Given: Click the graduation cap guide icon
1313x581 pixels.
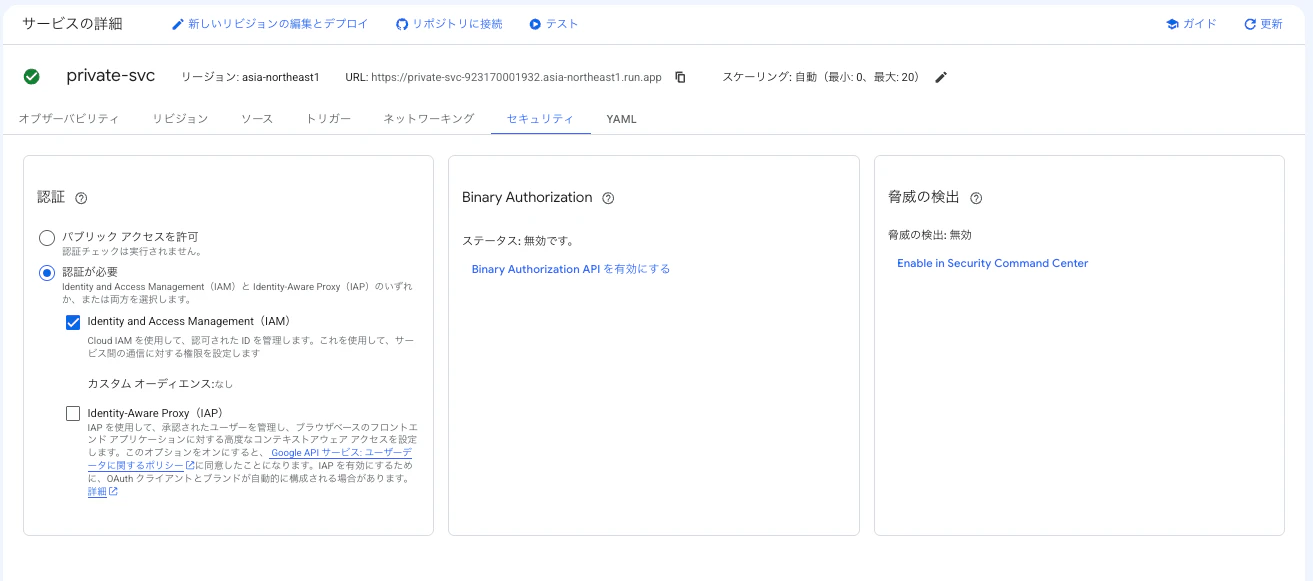Looking at the screenshot, I should (x=1172, y=24).
